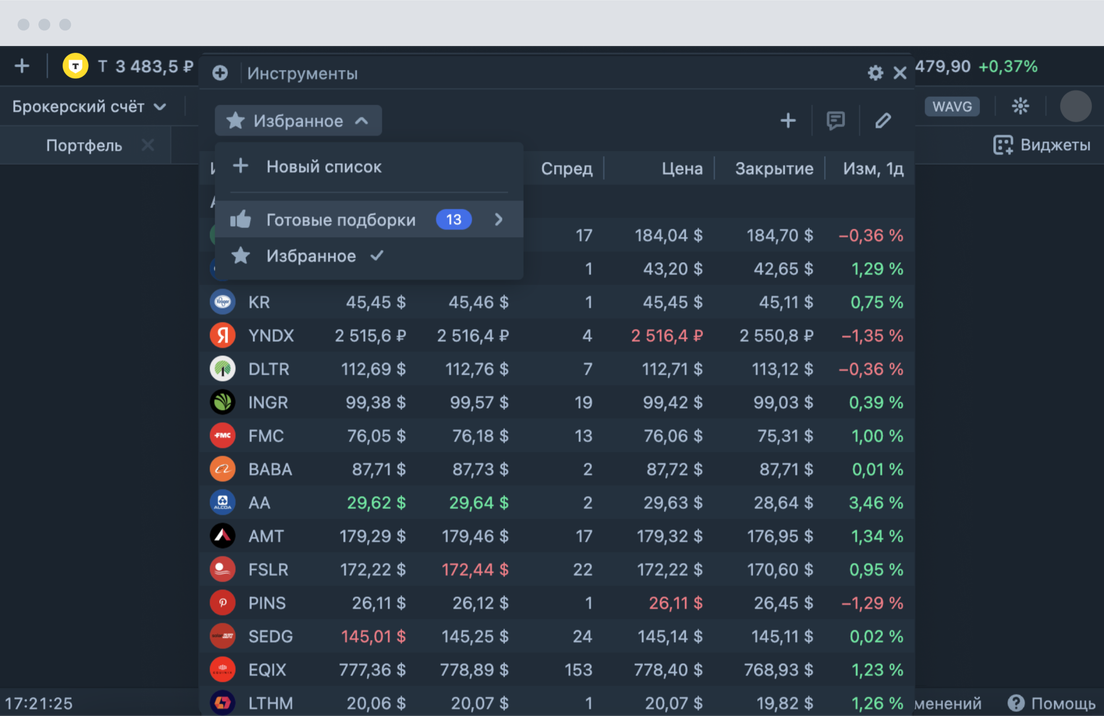Open the Виджеты button
Image resolution: width=1104 pixels, height=716 pixels.
pyautogui.click(x=1041, y=145)
